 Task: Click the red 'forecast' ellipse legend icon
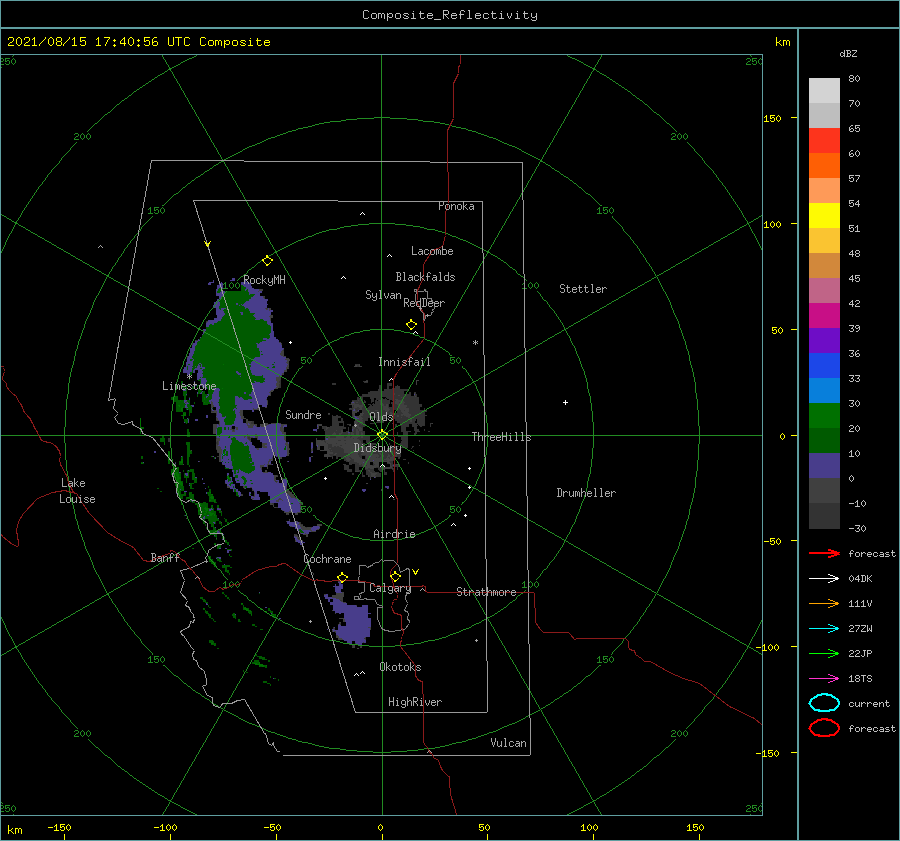pos(824,728)
